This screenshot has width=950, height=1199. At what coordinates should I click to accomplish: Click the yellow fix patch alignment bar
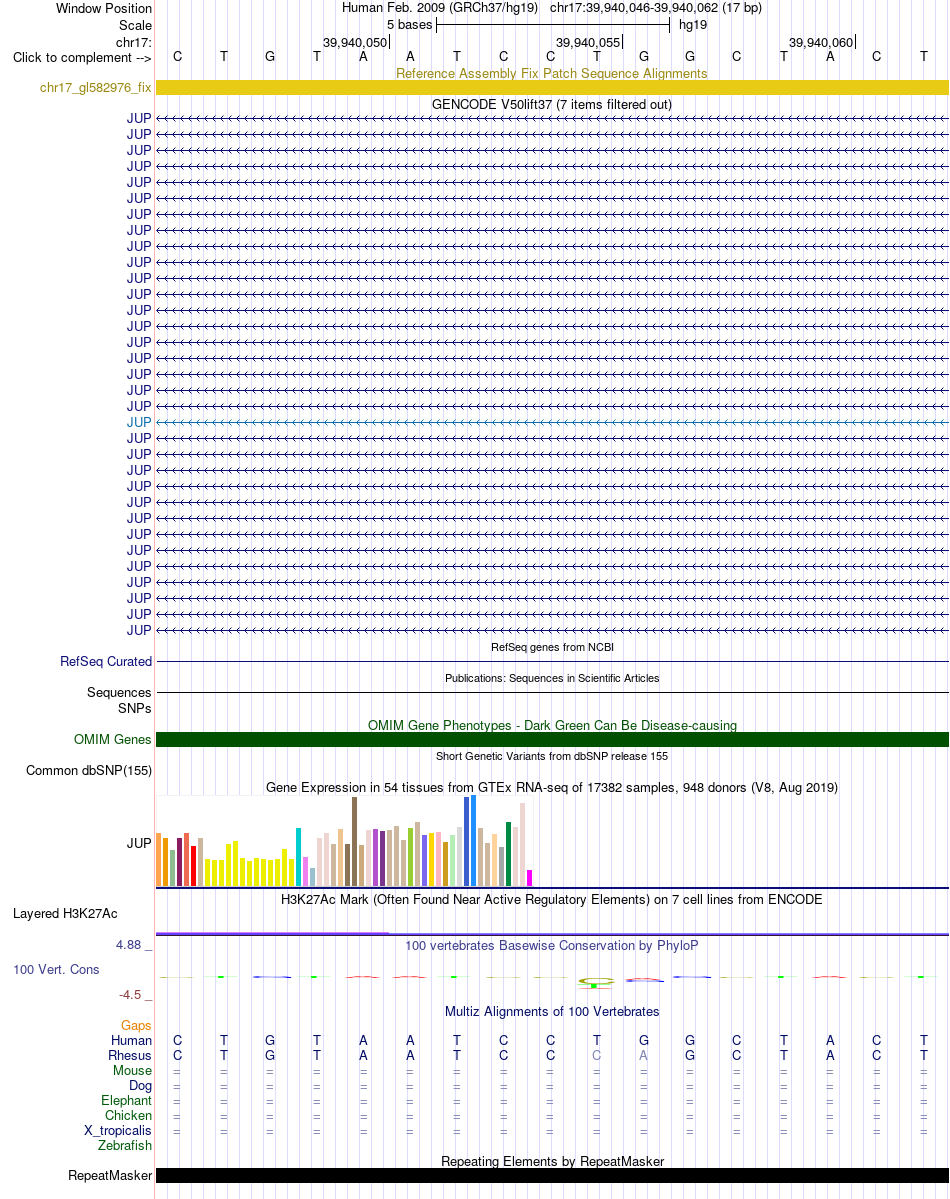552,88
